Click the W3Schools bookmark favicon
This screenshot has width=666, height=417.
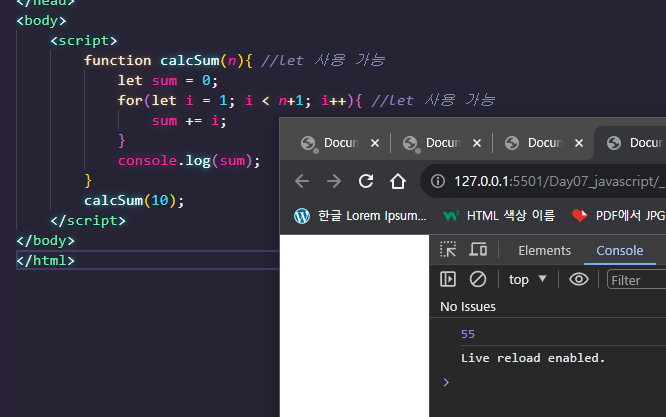point(451,216)
